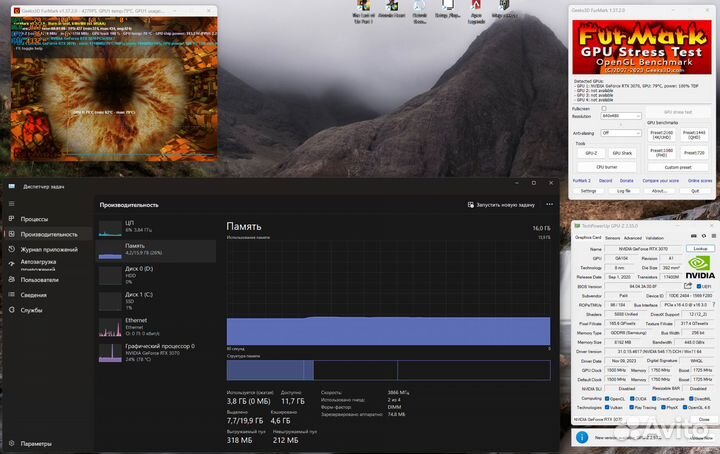Toggle the PhysX checkbox
720x454 pixels.
click(x=663, y=407)
